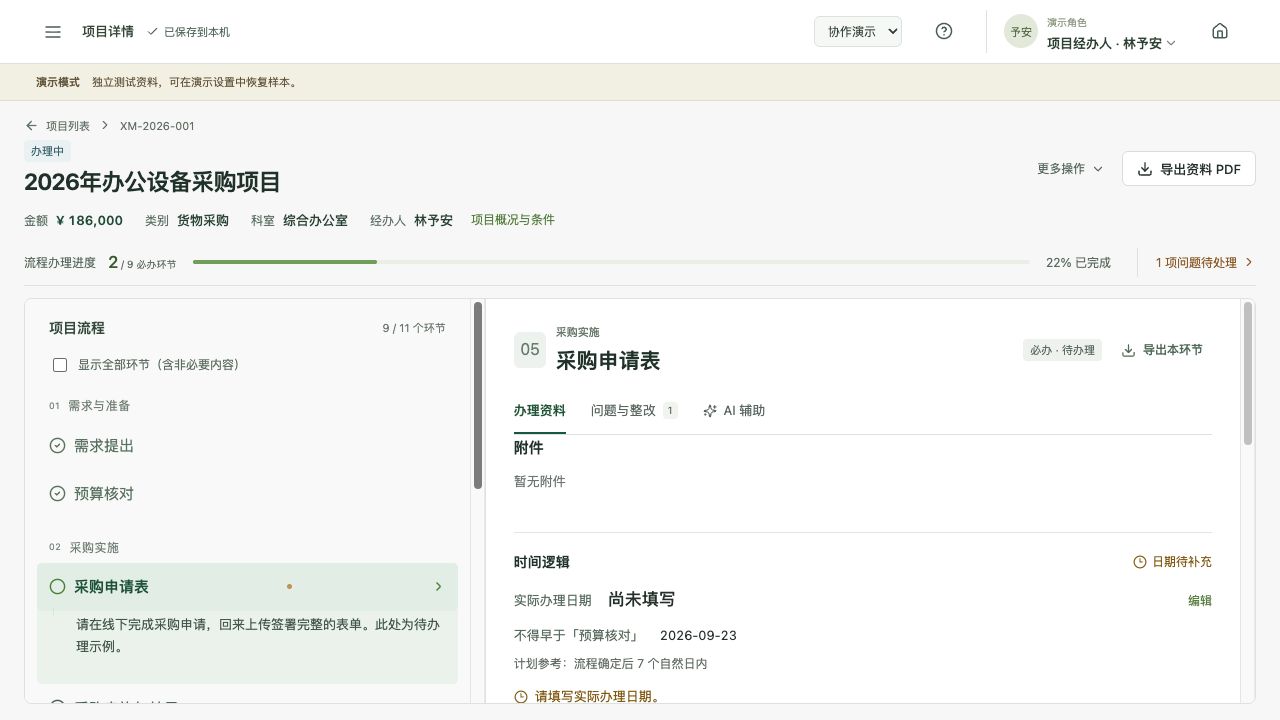
Task: Open the 项目概况与条件 link
Action: 513,220
